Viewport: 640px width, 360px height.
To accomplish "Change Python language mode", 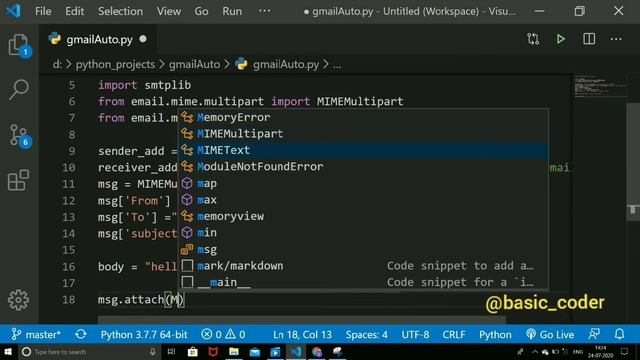I will tap(495, 334).
